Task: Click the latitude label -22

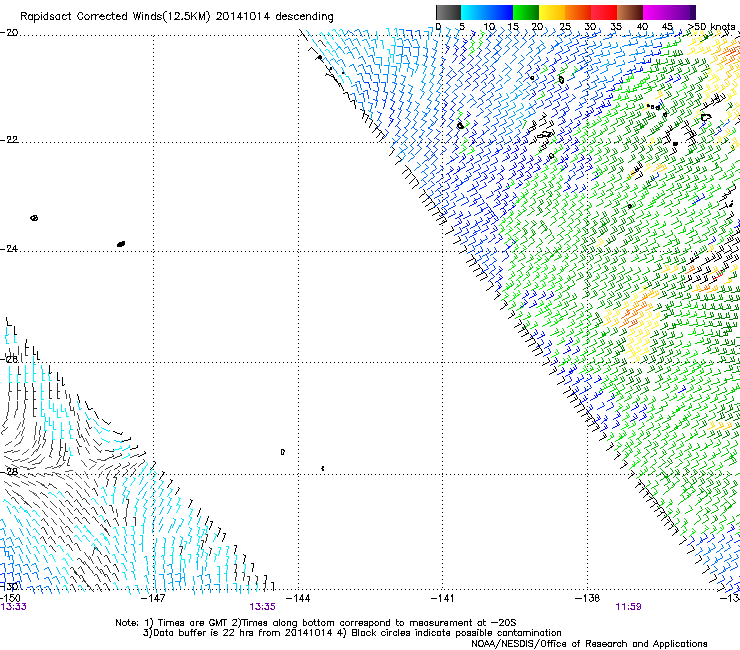Action: (x=9, y=140)
